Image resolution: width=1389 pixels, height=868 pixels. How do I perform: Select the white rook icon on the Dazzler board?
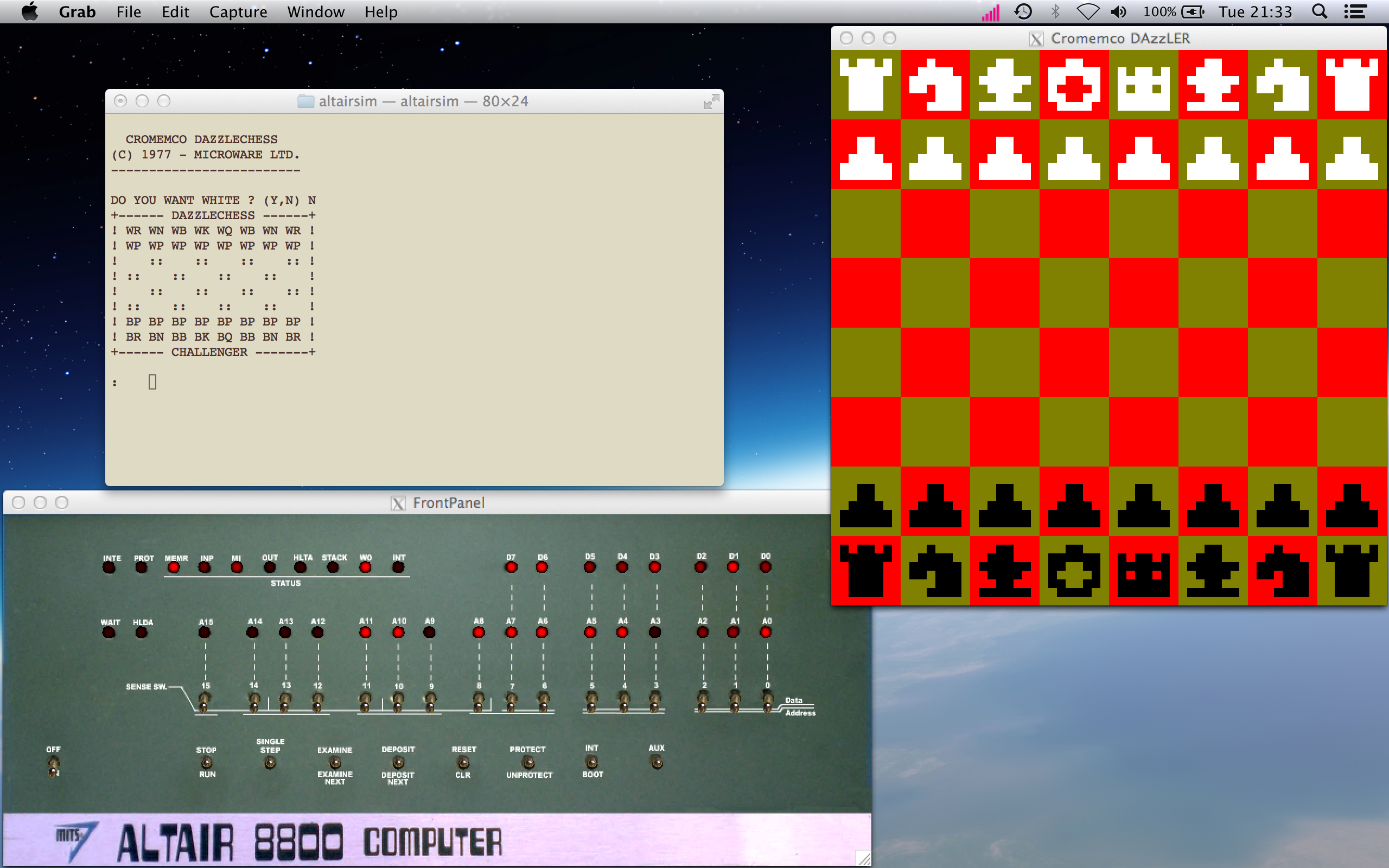tap(866, 86)
